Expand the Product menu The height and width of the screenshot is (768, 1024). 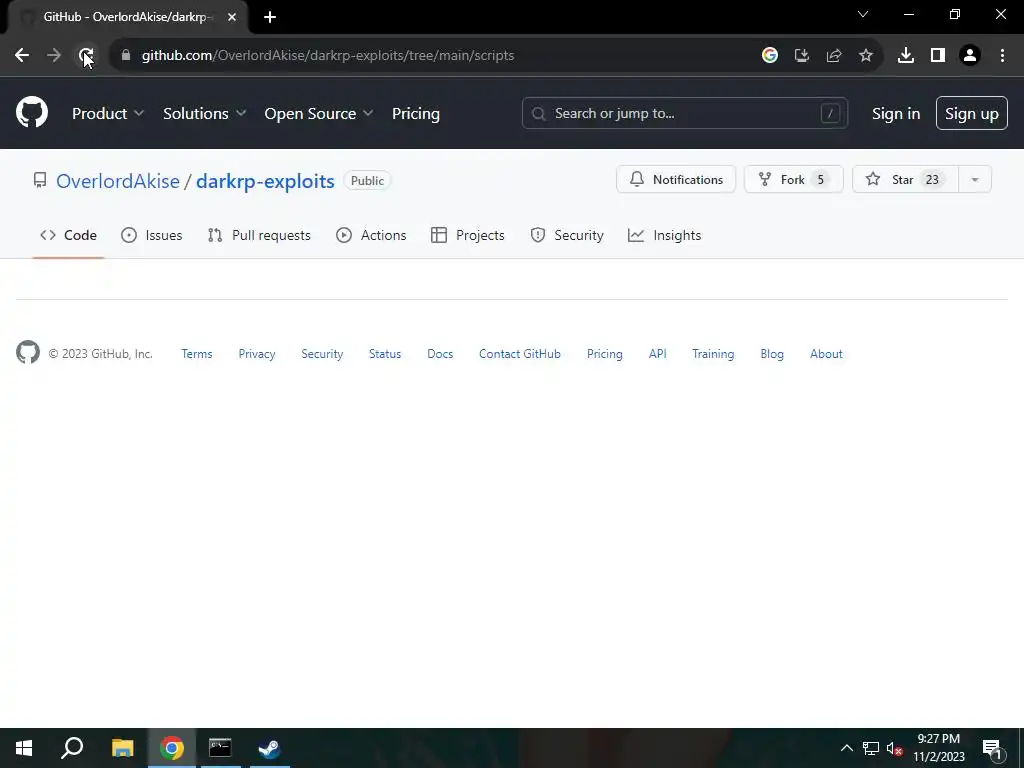(108, 114)
